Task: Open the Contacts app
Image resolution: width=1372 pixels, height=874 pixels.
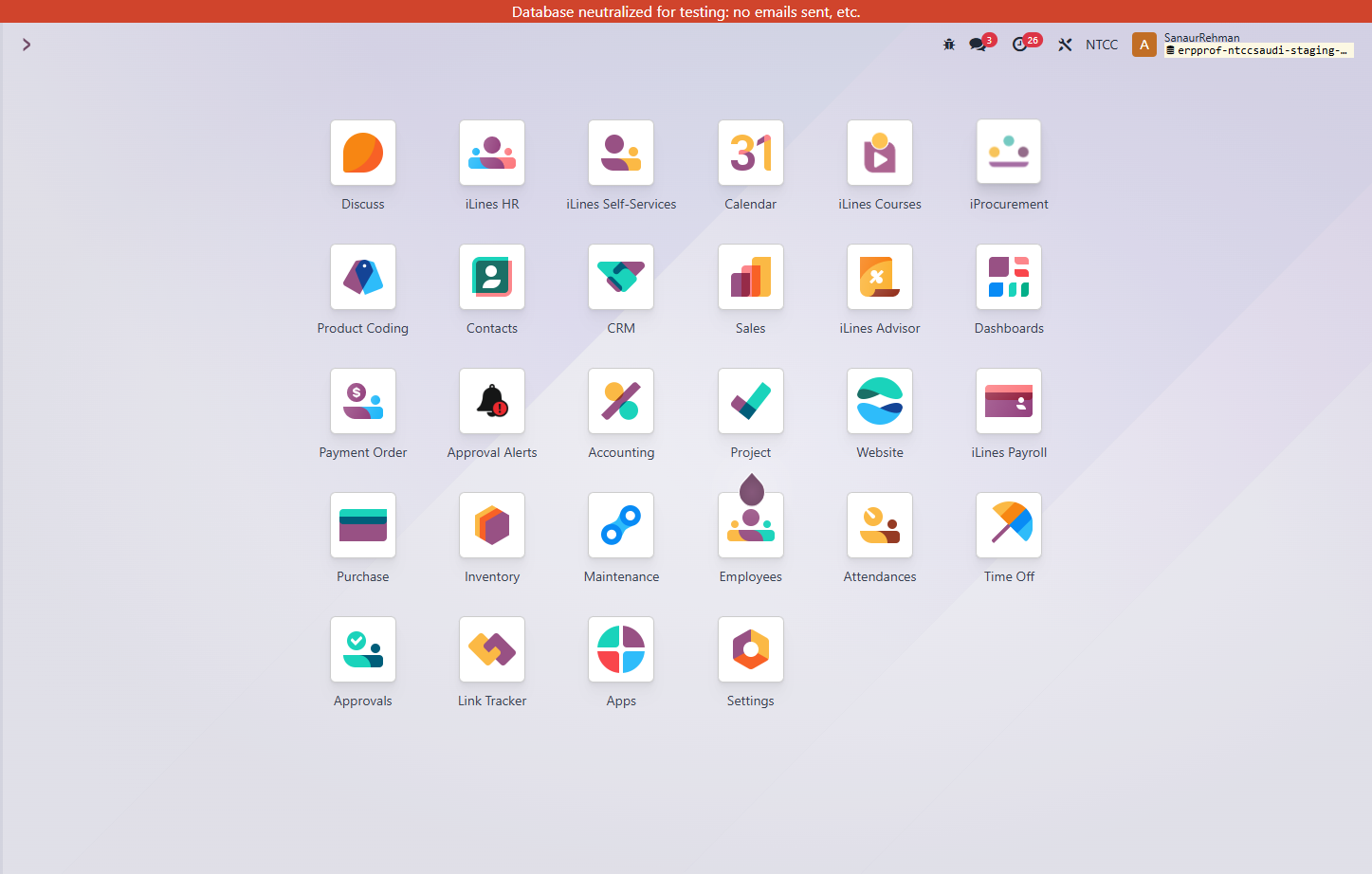Action: 492,277
